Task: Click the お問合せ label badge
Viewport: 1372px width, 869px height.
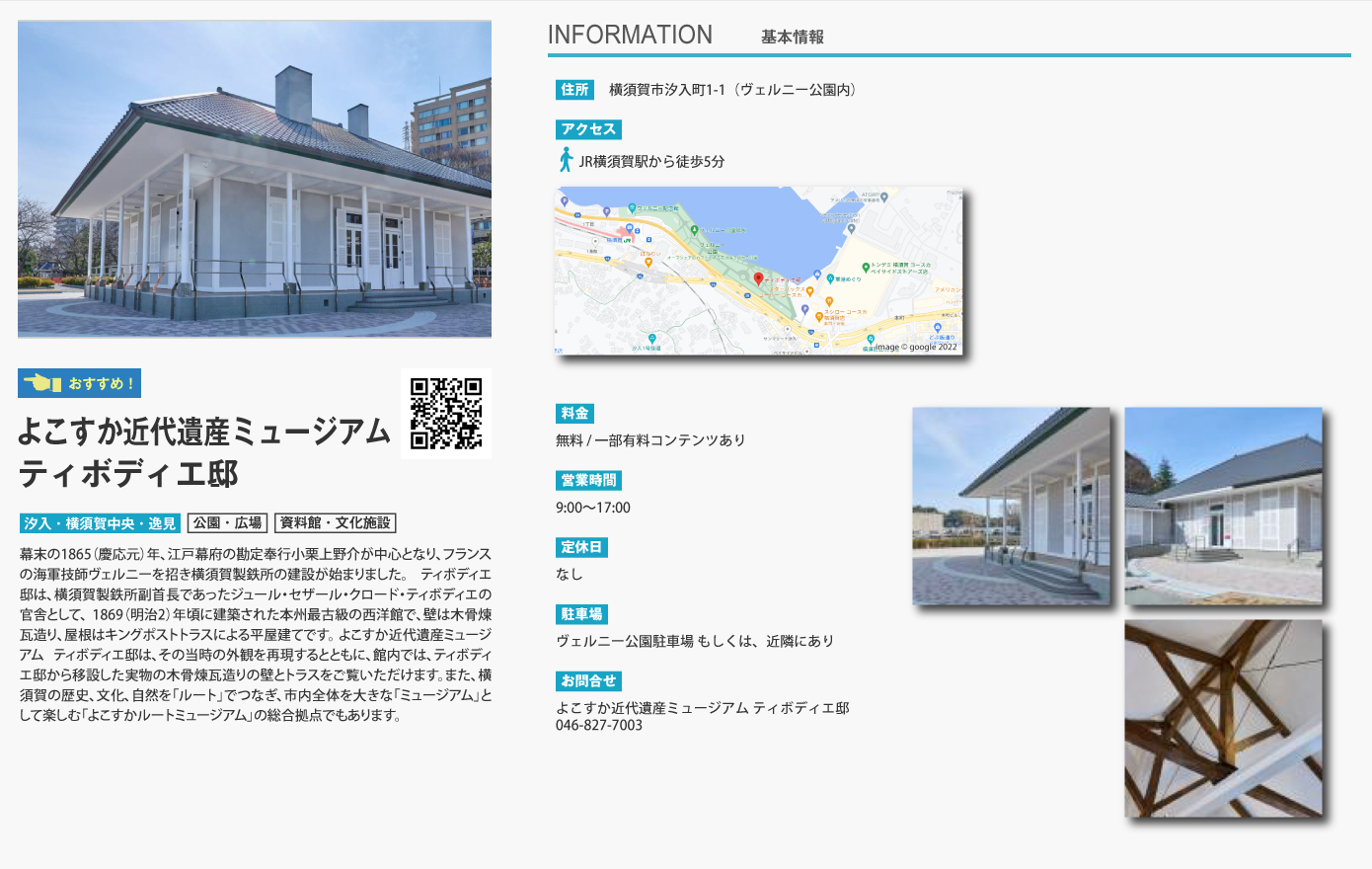Action: [x=588, y=681]
